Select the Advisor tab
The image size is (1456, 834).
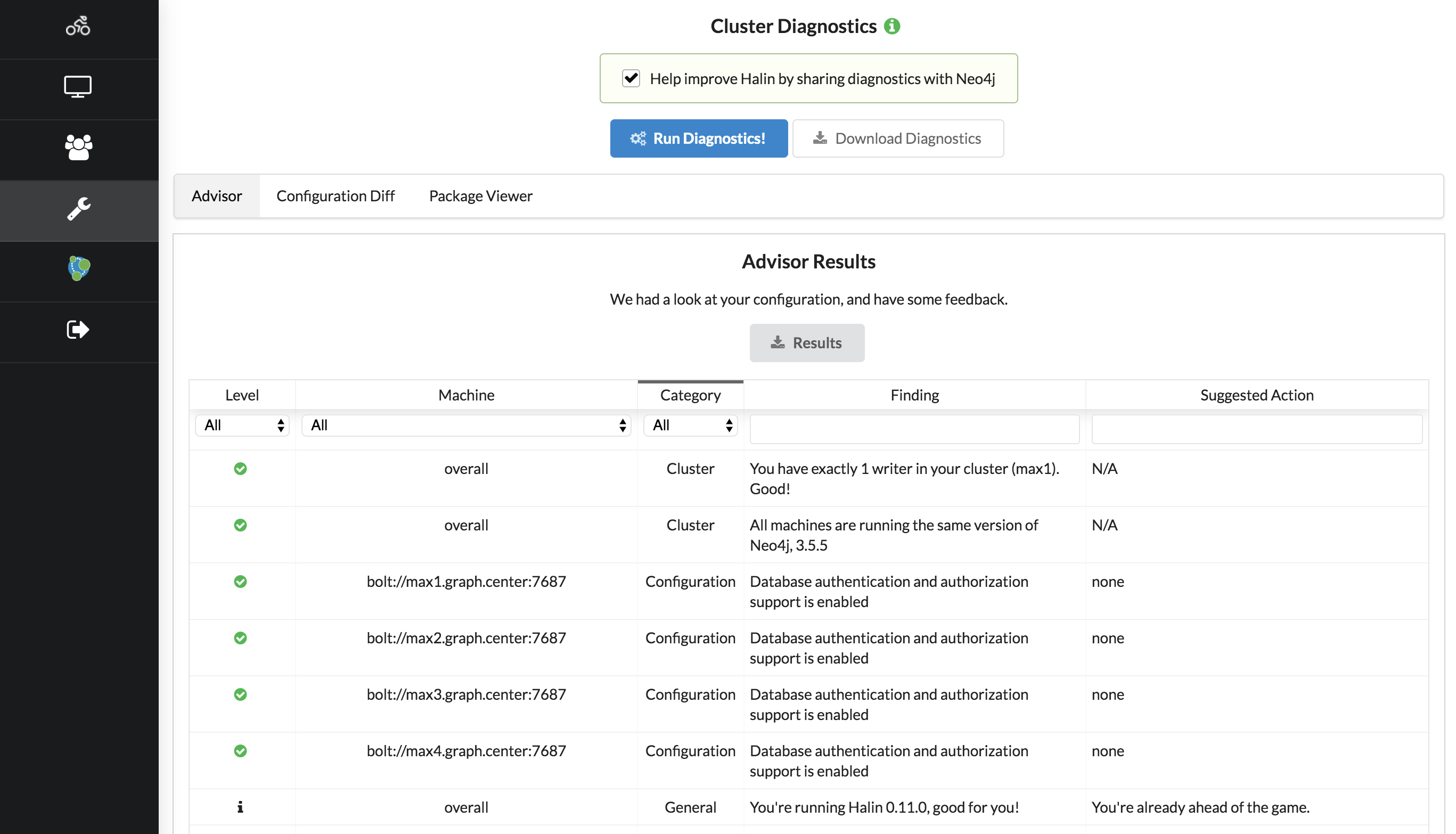point(217,196)
